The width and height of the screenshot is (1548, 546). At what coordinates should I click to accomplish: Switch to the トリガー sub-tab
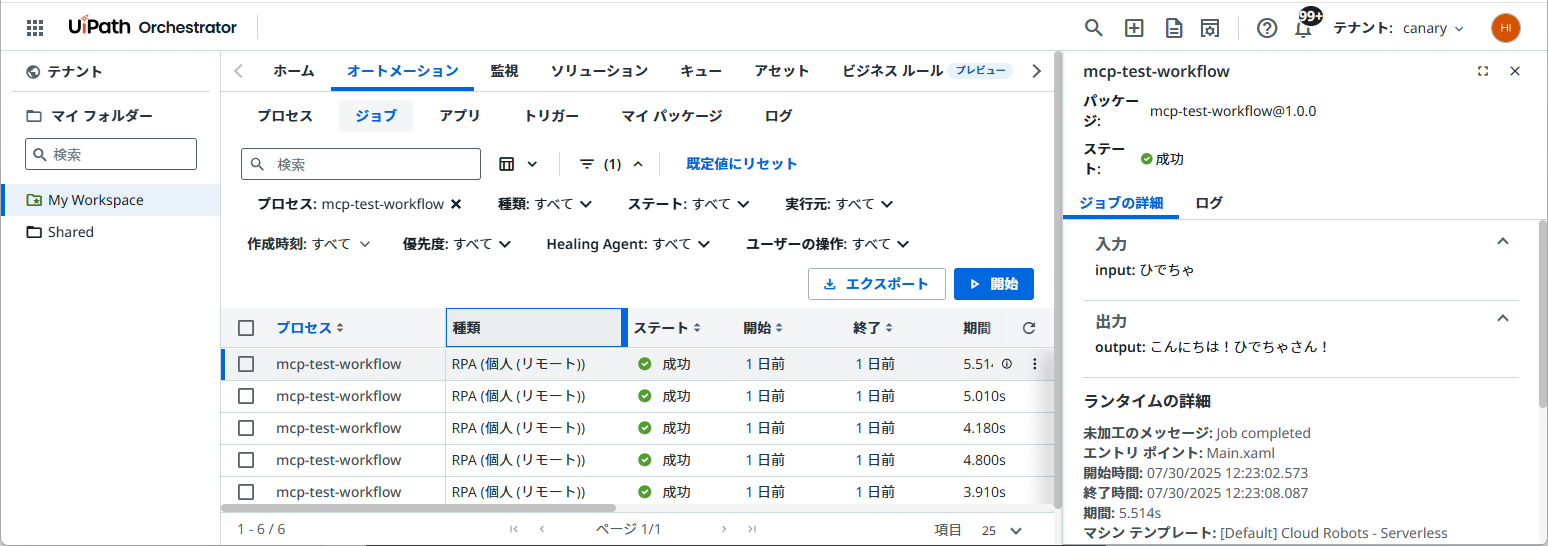[551, 116]
